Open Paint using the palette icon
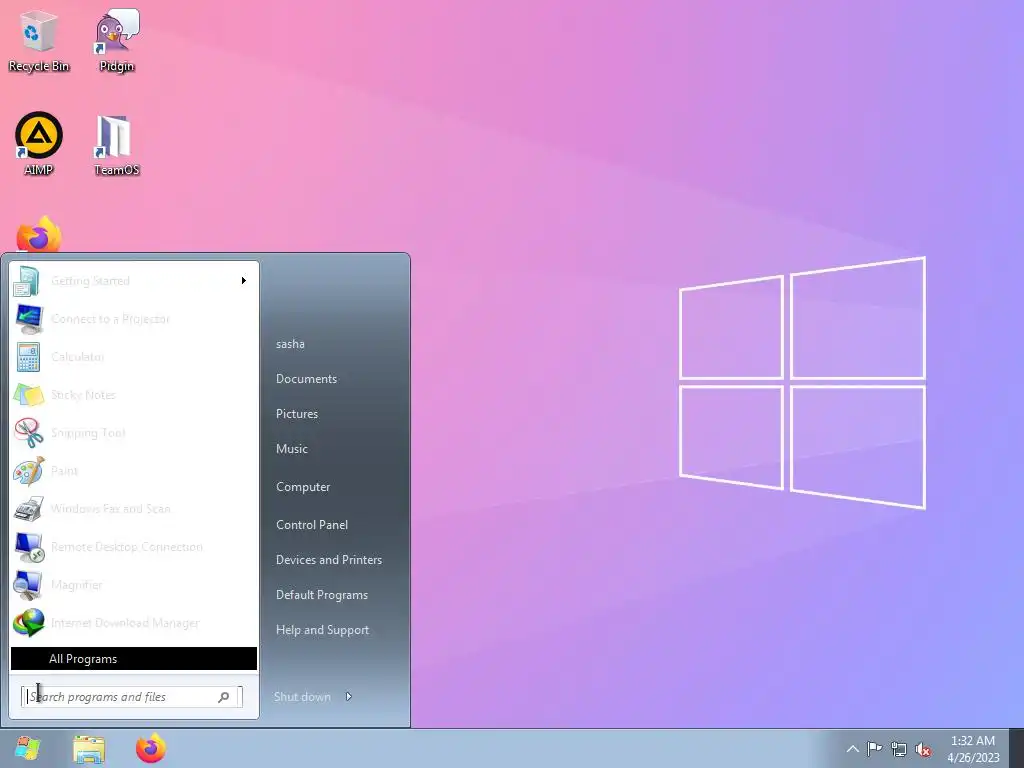1024x768 pixels. click(x=28, y=470)
